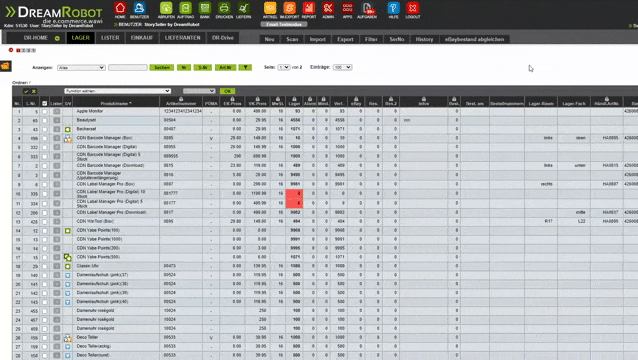The height and width of the screenshot is (360, 638).
Task: Open the gray dropdown next to OK button
Action: pyautogui.click(x=199, y=91)
